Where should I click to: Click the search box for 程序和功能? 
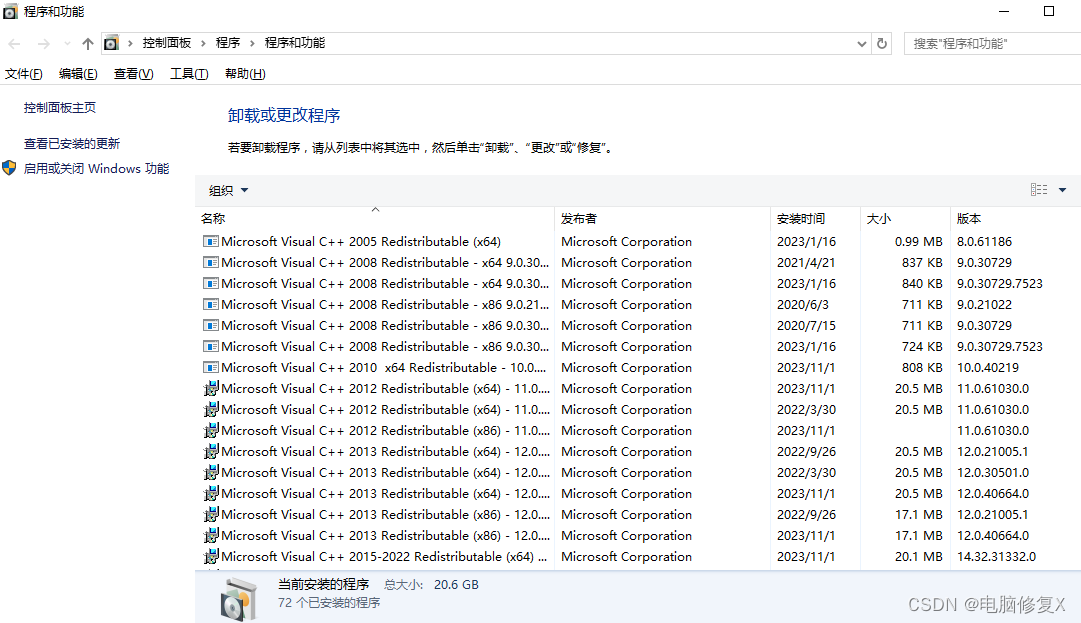[993, 43]
